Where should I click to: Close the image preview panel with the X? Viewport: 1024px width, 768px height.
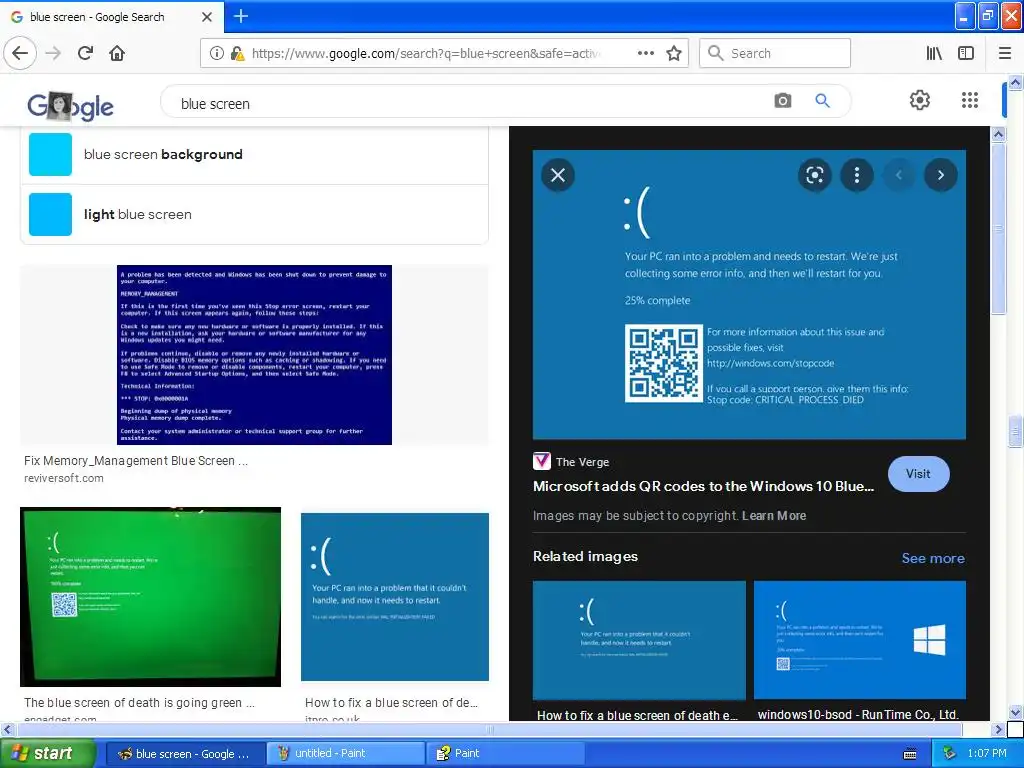click(558, 175)
